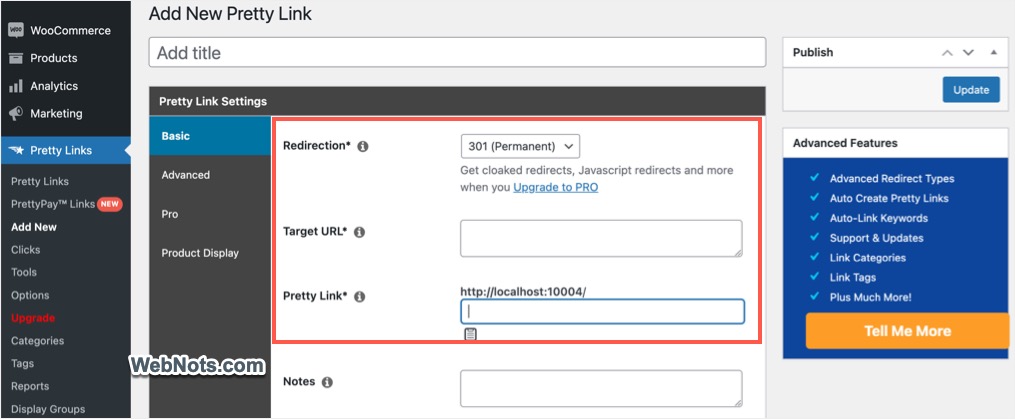The width and height of the screenshot is (1015, 419).
Task: Click the Products box icon
Action: (x=16, y=58)
